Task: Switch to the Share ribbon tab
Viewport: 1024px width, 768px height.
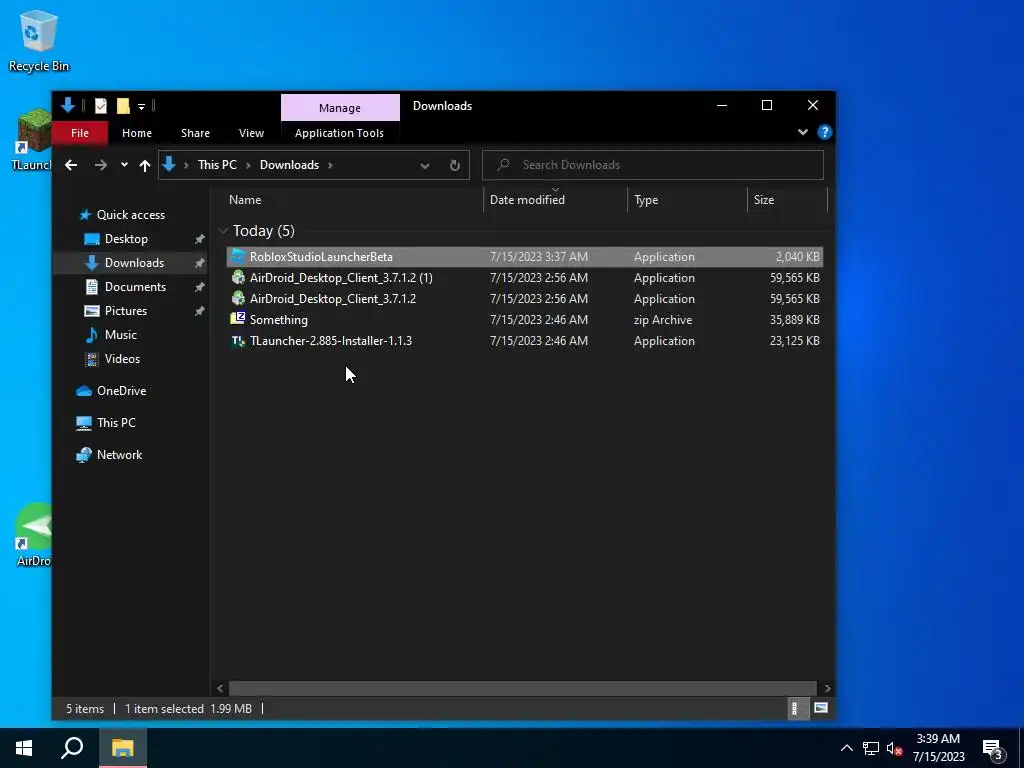Action: [x=195, y=133]
